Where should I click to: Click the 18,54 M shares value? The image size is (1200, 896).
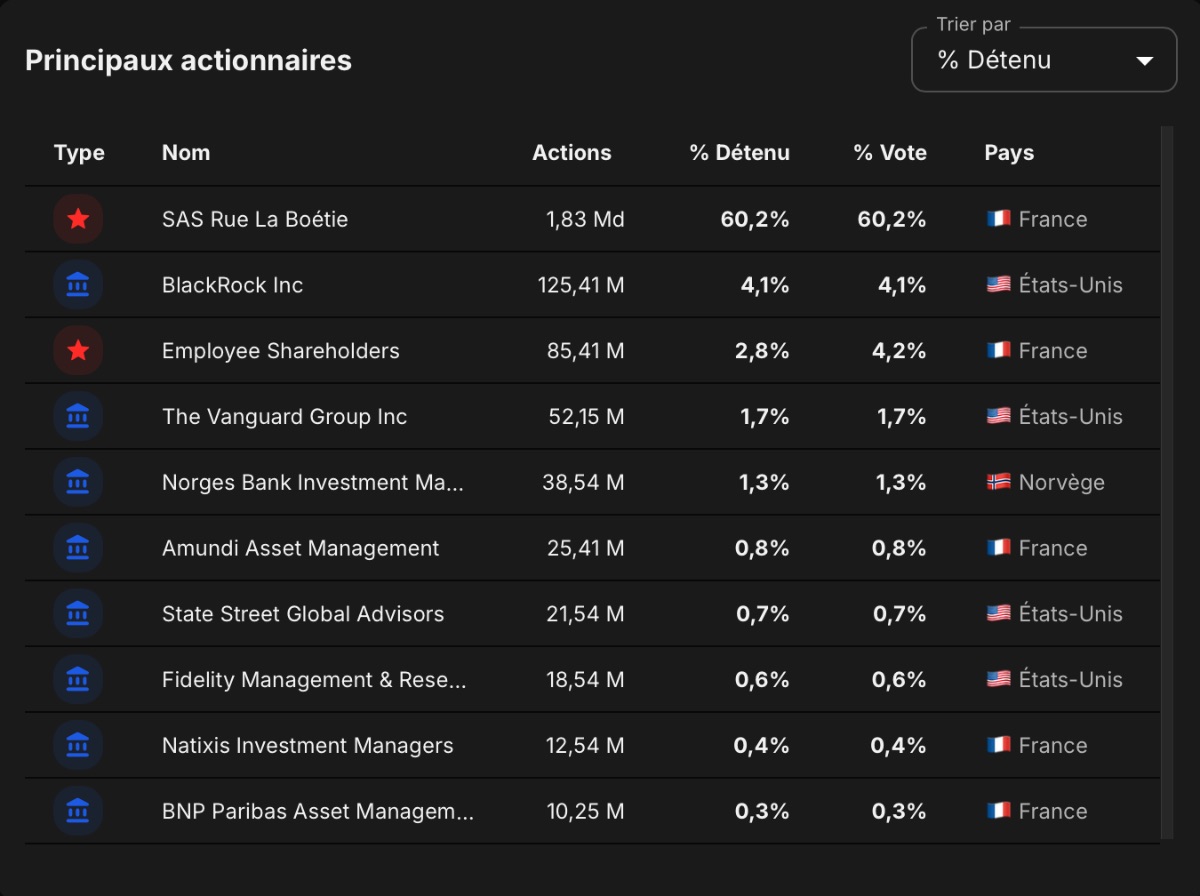click(585, 680)
